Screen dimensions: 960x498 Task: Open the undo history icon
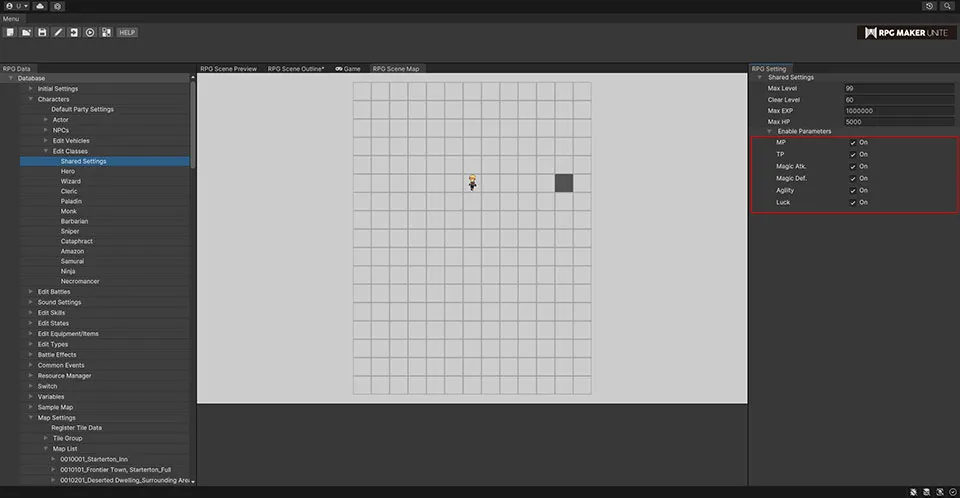point(930,6)
